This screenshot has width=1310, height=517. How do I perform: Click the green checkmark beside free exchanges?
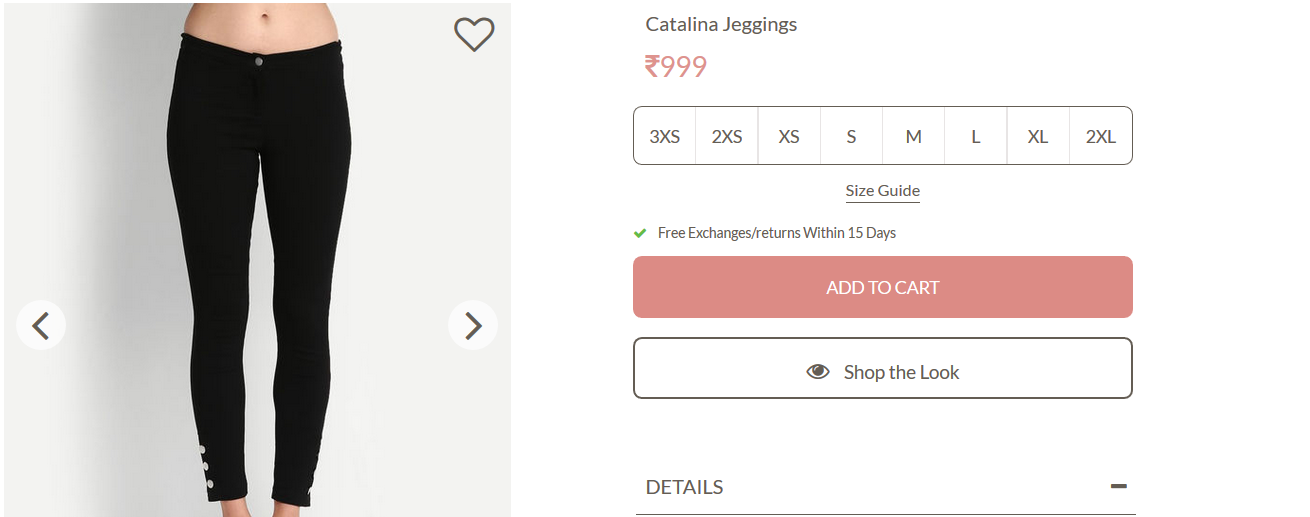coord(640,233)
